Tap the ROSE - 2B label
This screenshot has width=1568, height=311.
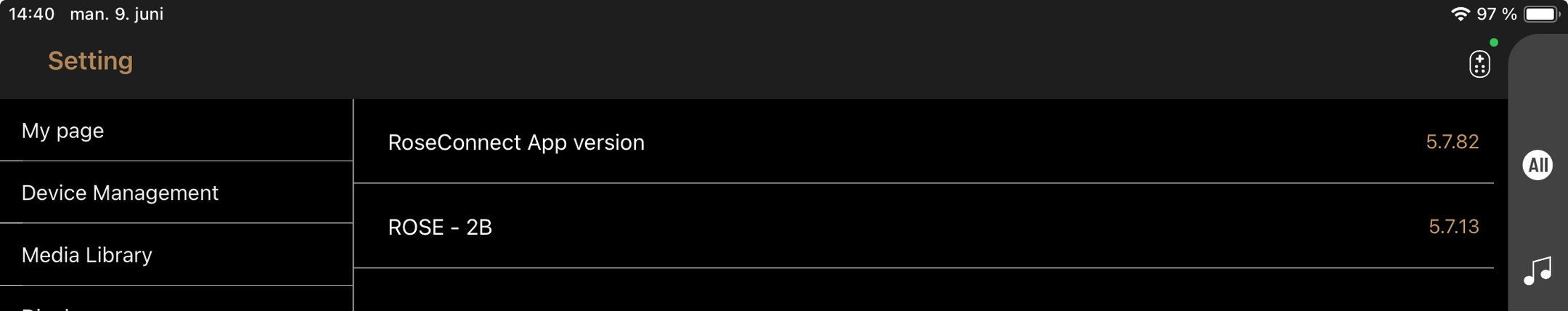tap(440, 227)
